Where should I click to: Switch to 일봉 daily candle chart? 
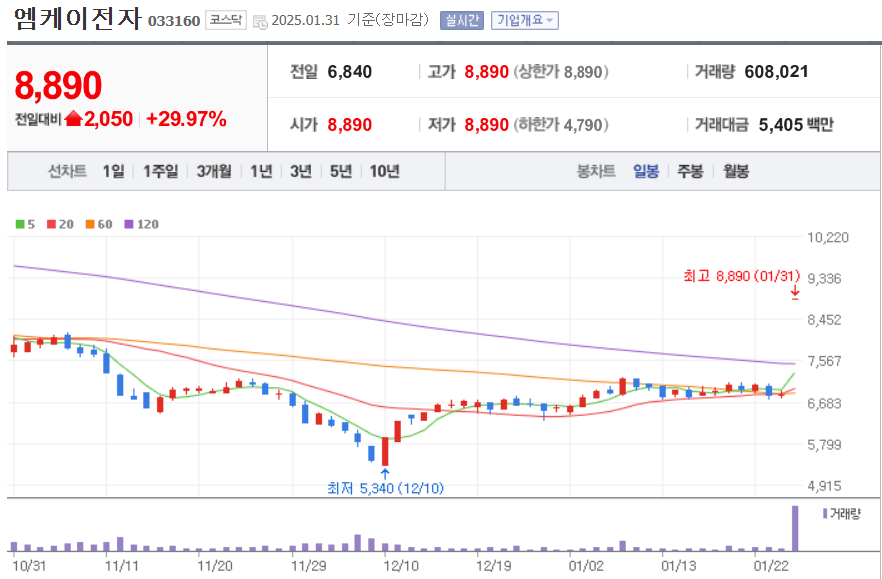[x=646, y=171]
